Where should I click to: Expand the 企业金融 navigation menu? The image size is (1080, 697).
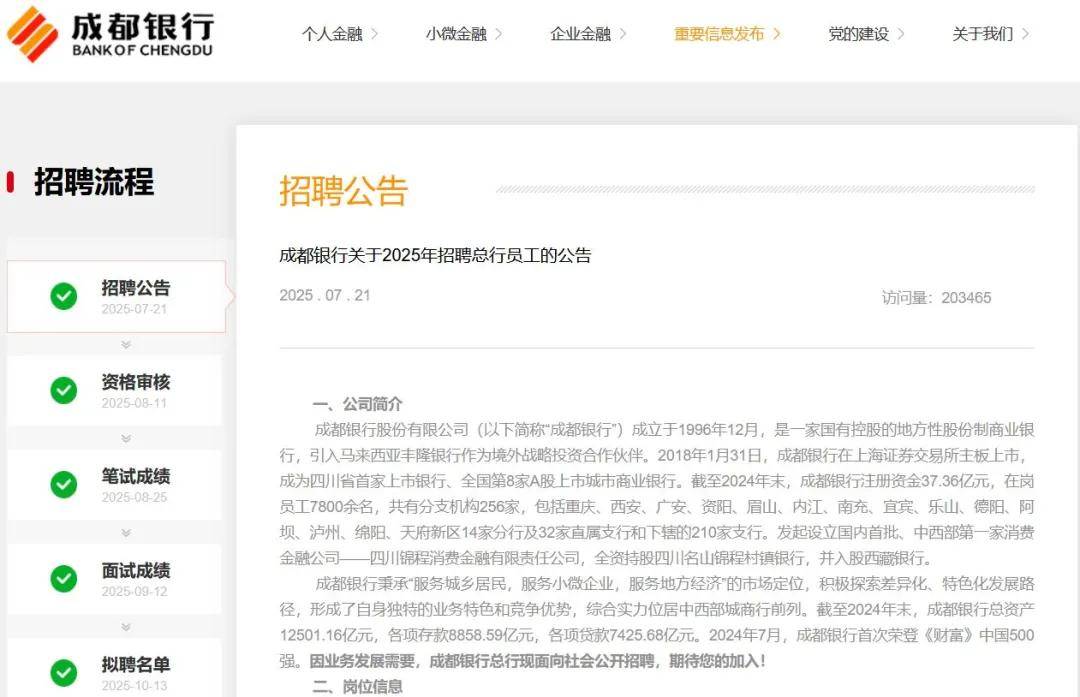click(588, 34)
